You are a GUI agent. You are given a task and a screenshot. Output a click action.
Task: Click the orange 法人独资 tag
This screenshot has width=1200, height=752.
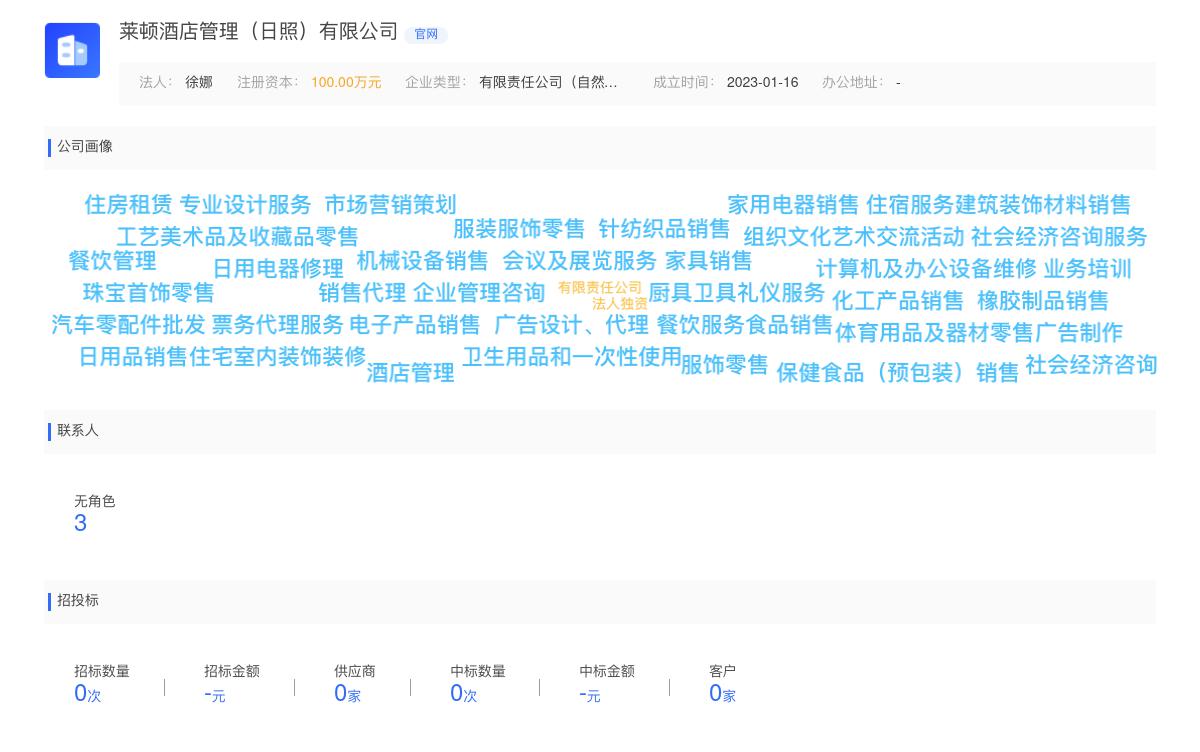pos(620,304)
